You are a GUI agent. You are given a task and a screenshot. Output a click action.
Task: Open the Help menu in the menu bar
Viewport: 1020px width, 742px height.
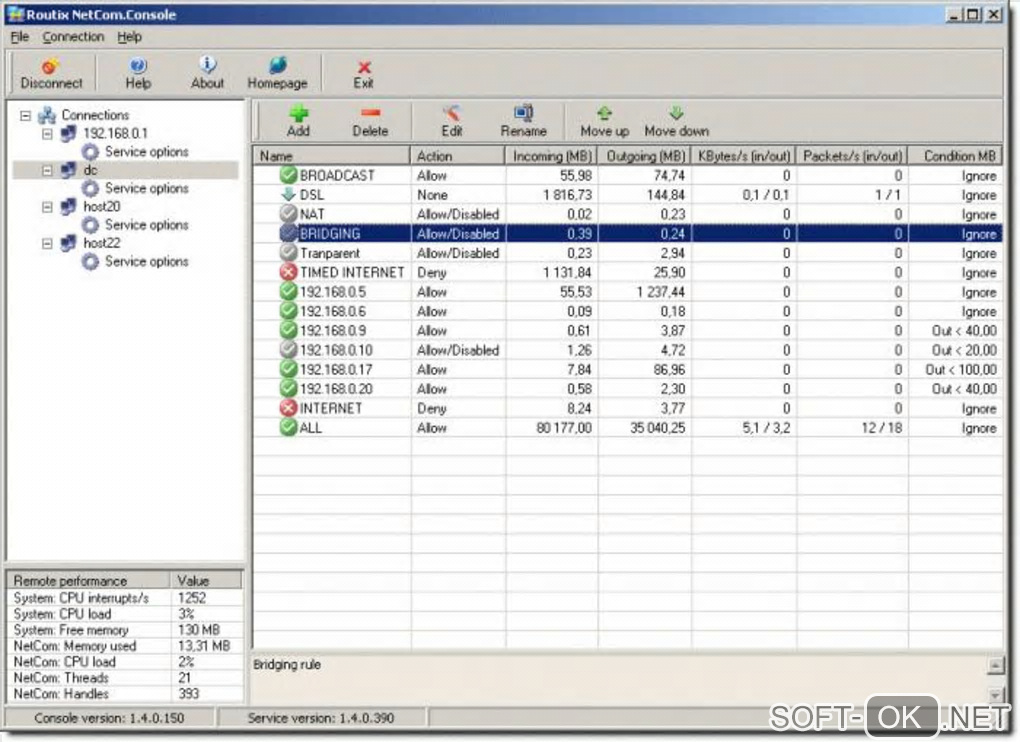pos(129,37)
